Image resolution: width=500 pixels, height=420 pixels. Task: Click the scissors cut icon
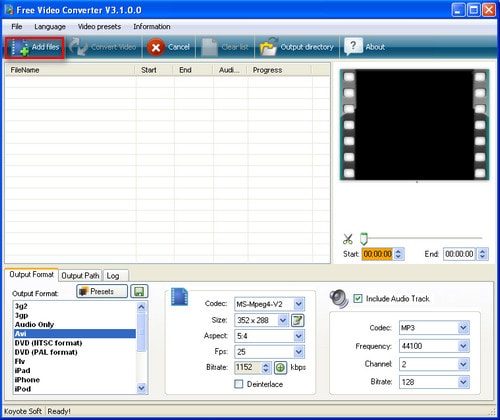pos(348,239)
